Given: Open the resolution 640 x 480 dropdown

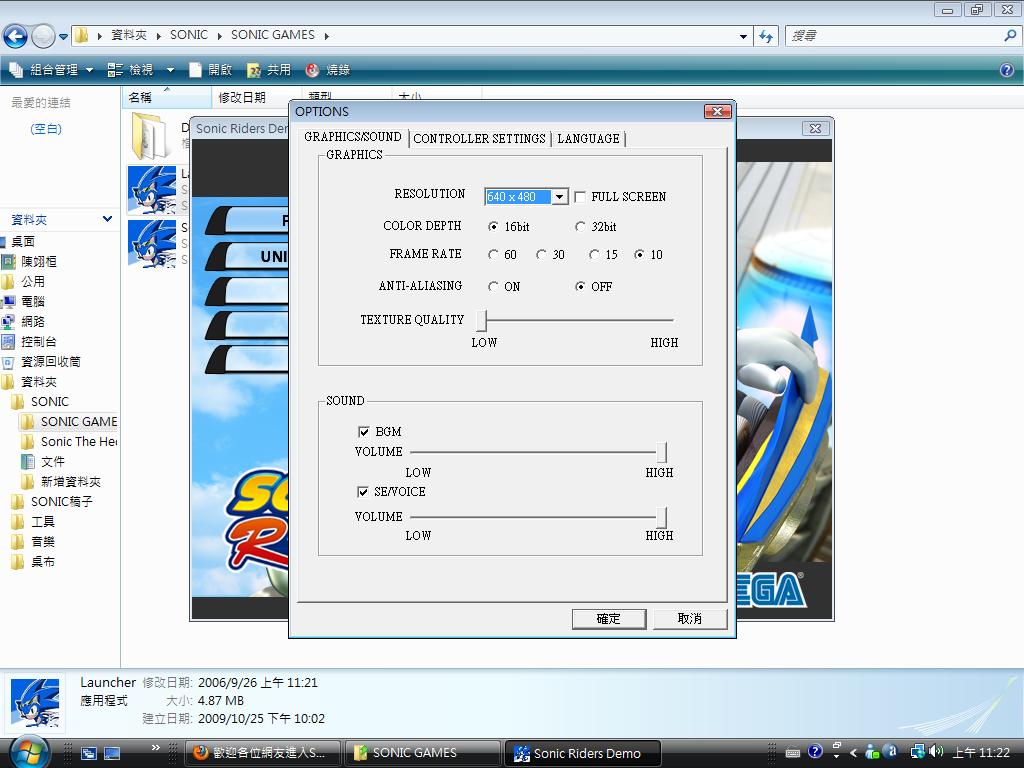Looking at the screenshot, I should tap(560, 197).
